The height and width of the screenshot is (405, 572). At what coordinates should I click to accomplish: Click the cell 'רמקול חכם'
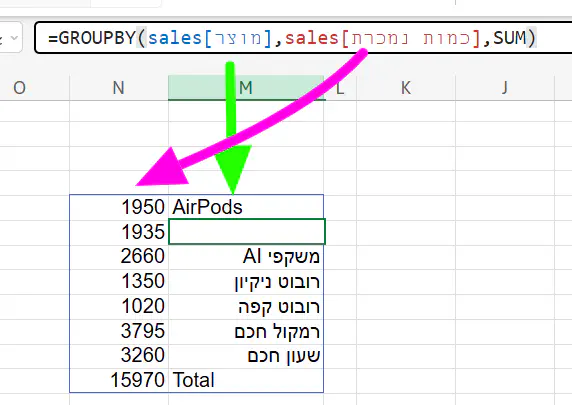point(246,331)
